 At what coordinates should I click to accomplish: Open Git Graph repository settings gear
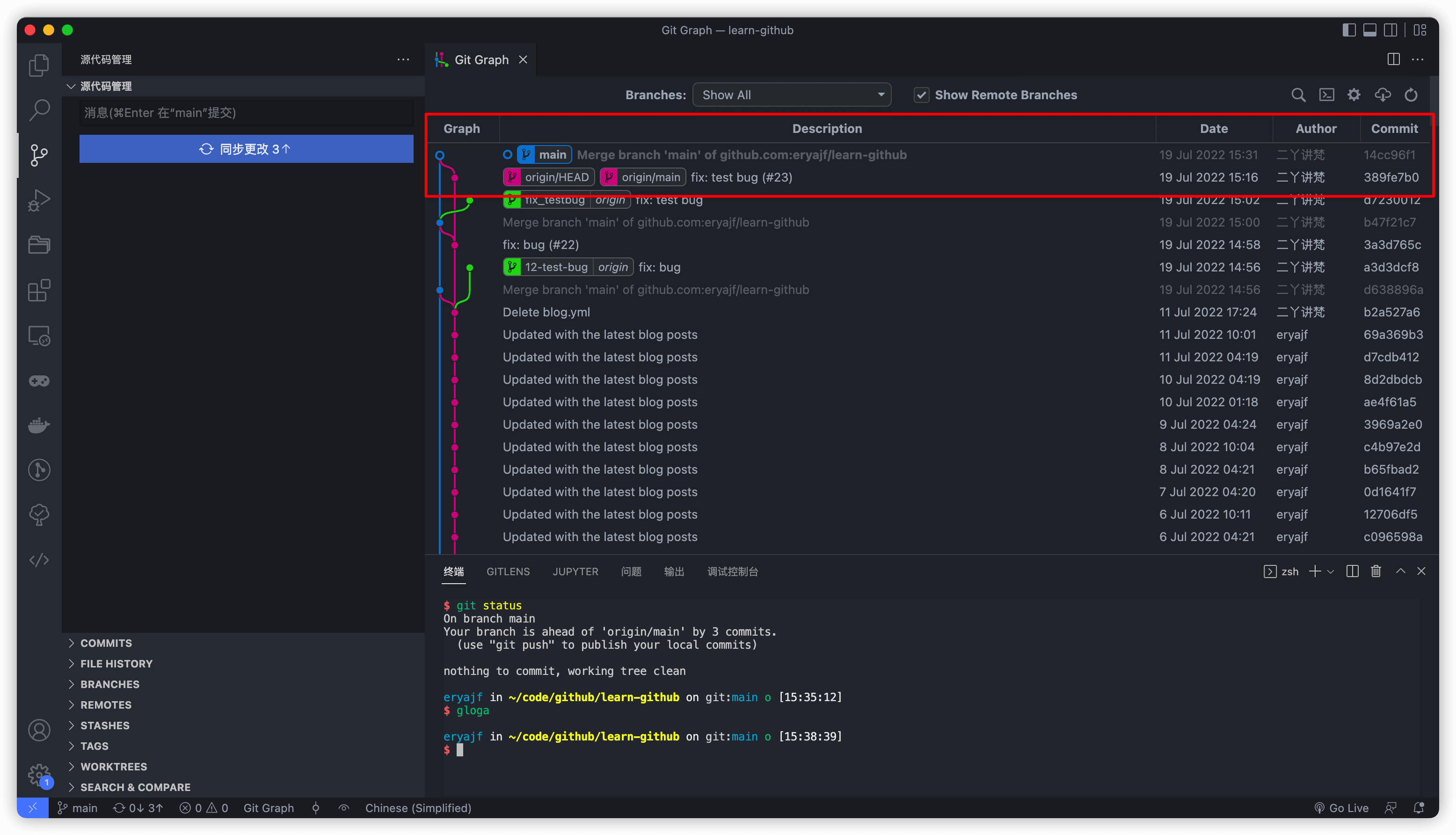coord(1354,95)
